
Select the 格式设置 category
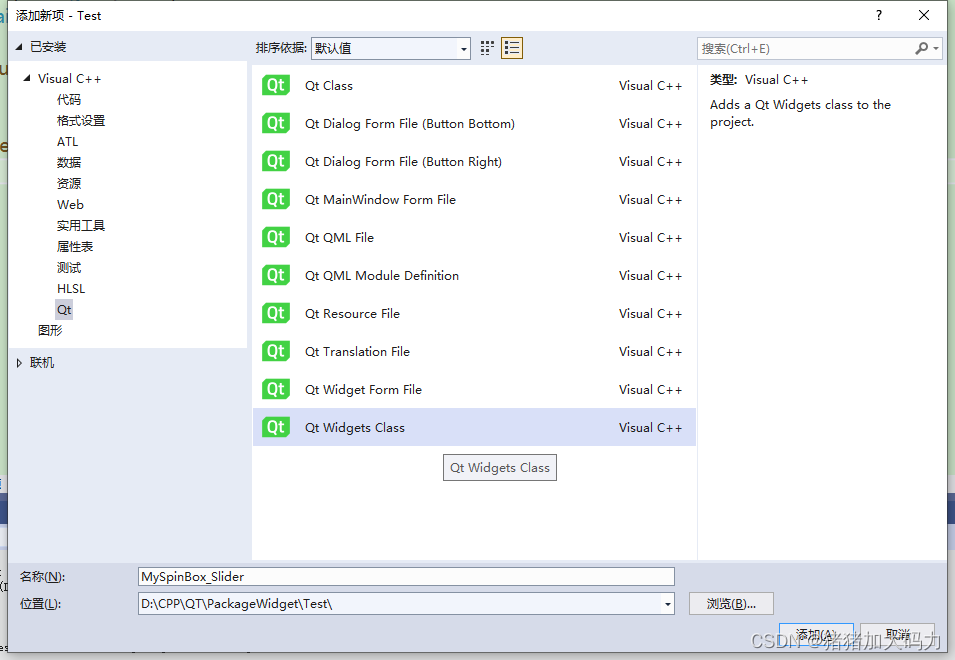(80, 121)
